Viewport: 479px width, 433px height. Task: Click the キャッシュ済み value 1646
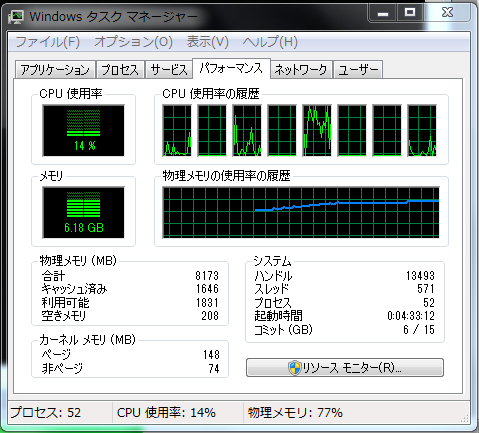207,289
